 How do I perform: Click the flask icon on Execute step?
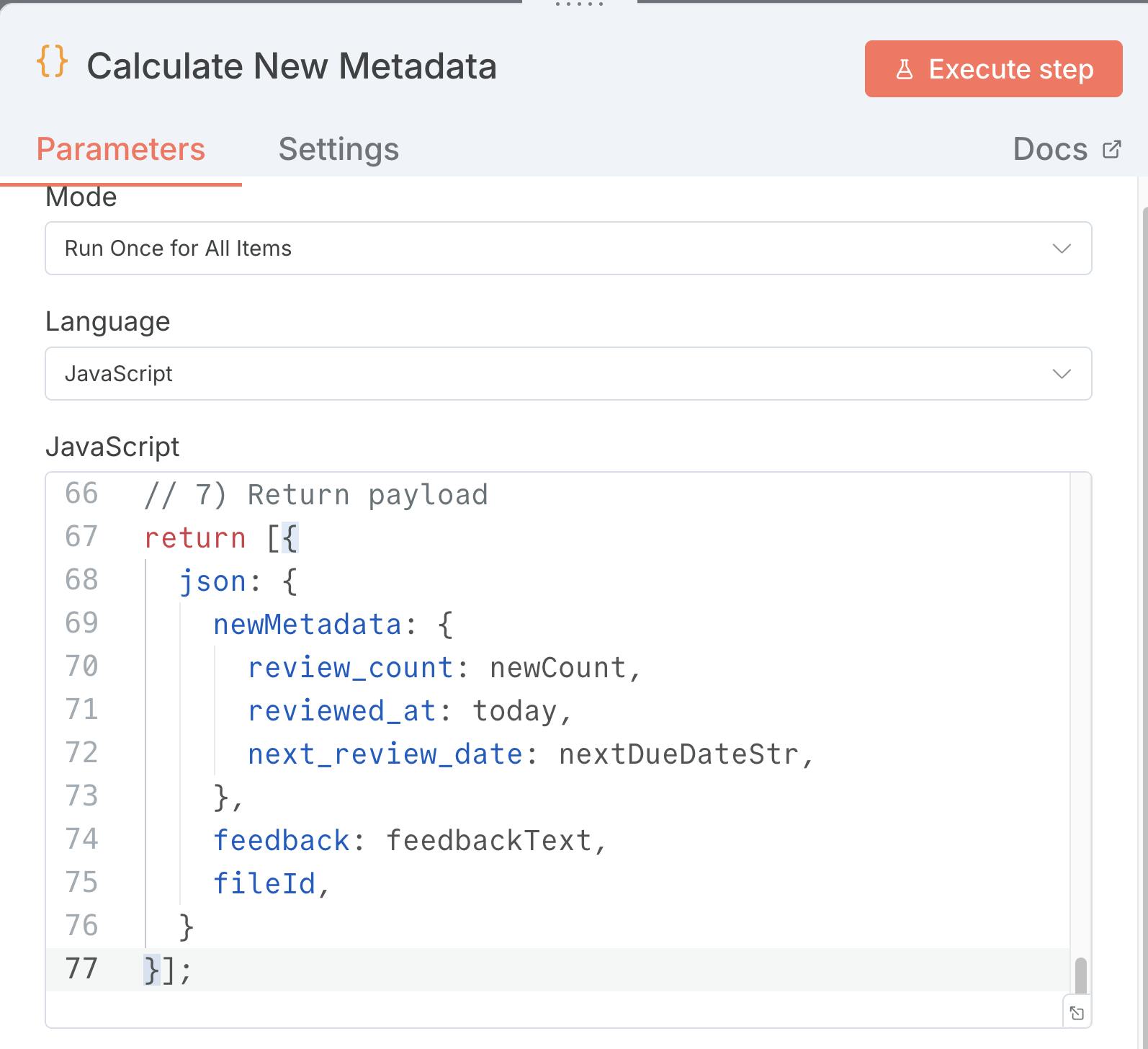[904, 69]
